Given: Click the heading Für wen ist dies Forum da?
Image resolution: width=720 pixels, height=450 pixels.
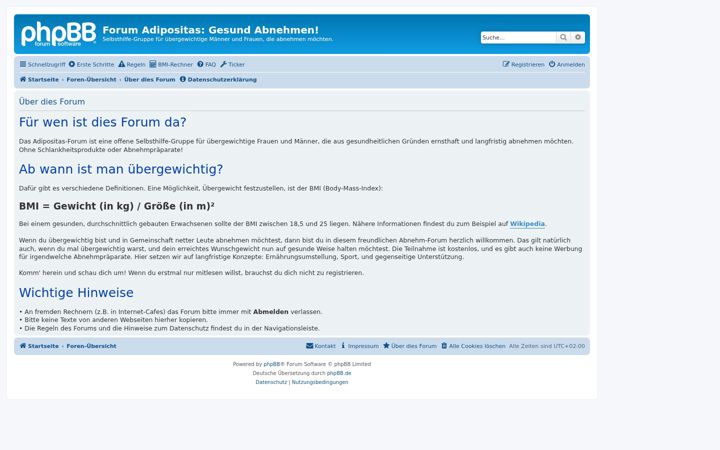Looking at the screenshot, I should coord(103,122).
